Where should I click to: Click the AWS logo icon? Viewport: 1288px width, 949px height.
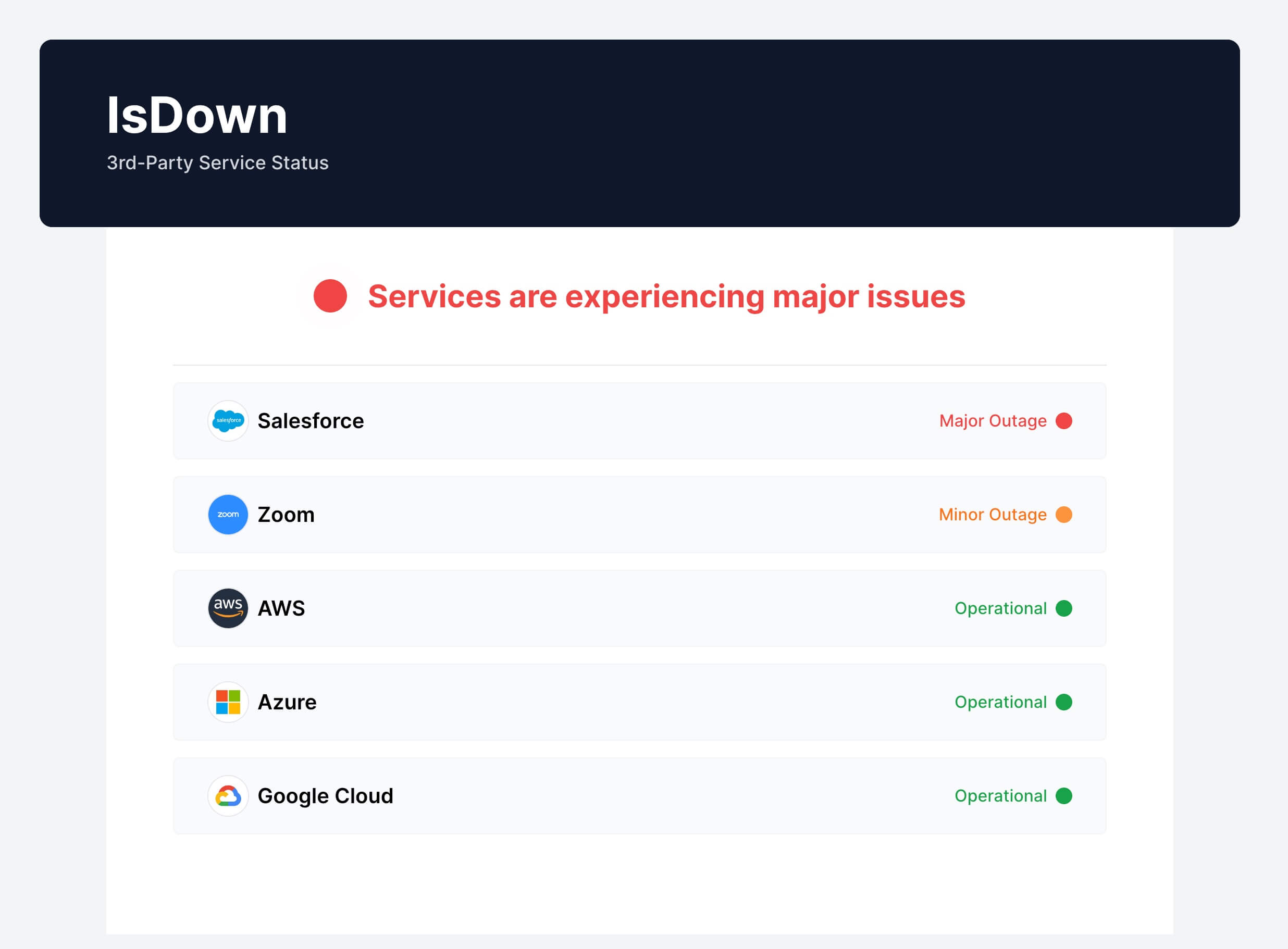pyautogui.click(x=228, y=608)
